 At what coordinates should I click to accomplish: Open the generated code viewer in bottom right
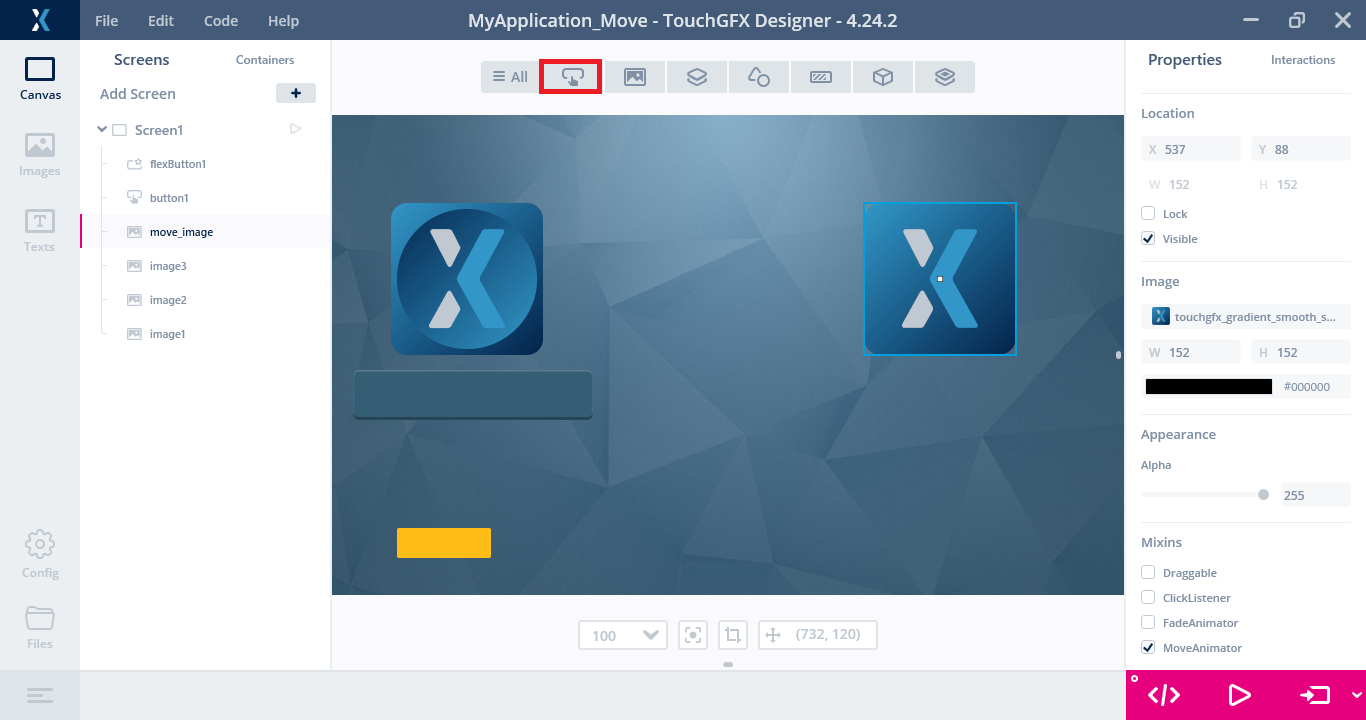coord(1163,694)
